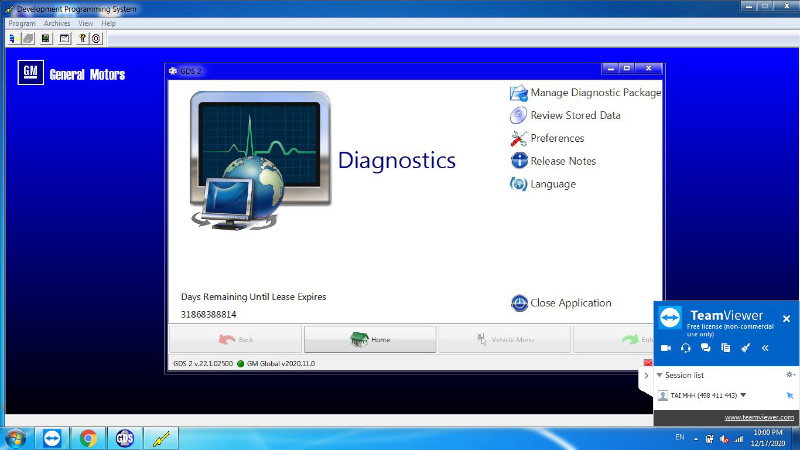The image size is (800, 450).
Task: Click the Review Stored Data disc icon
Action: (x=518, y=115)
